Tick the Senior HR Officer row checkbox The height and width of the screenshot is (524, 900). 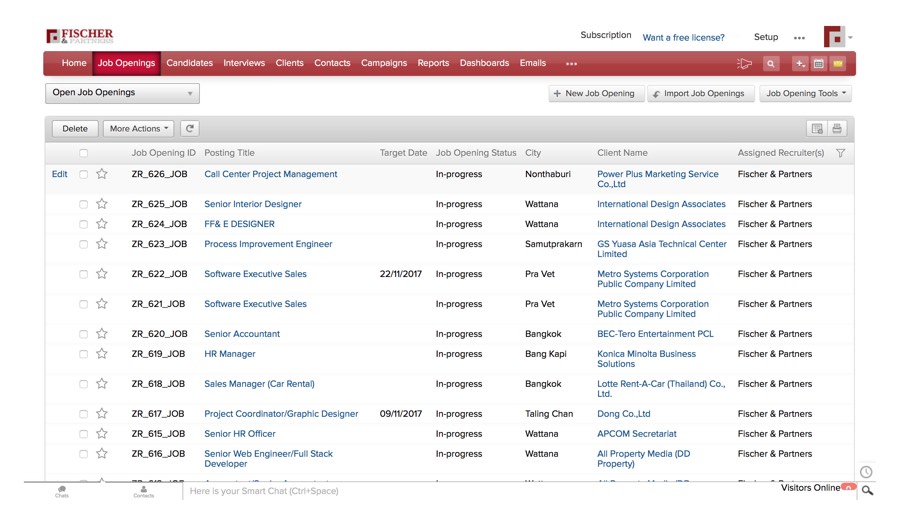click(x=84, y=434)
